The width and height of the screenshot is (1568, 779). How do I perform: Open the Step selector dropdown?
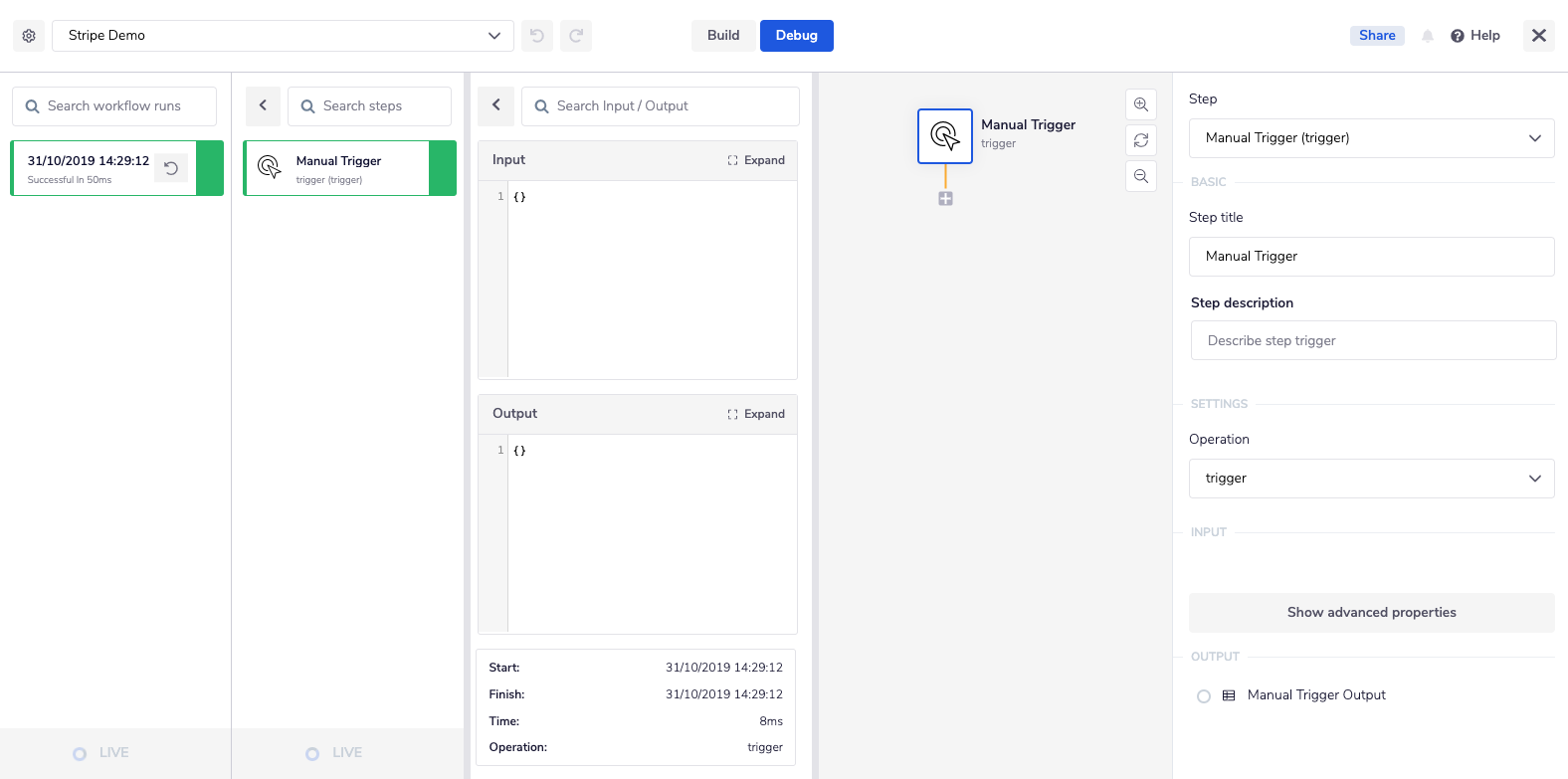[1371, 138]
